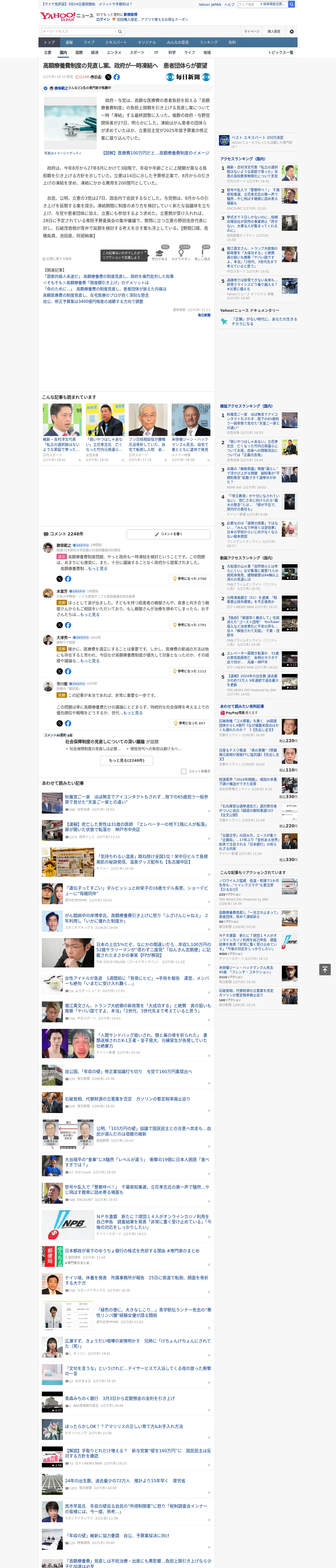The image size is (336, 1568).
Task: Click the web search button at top
Action: [292, 4]
